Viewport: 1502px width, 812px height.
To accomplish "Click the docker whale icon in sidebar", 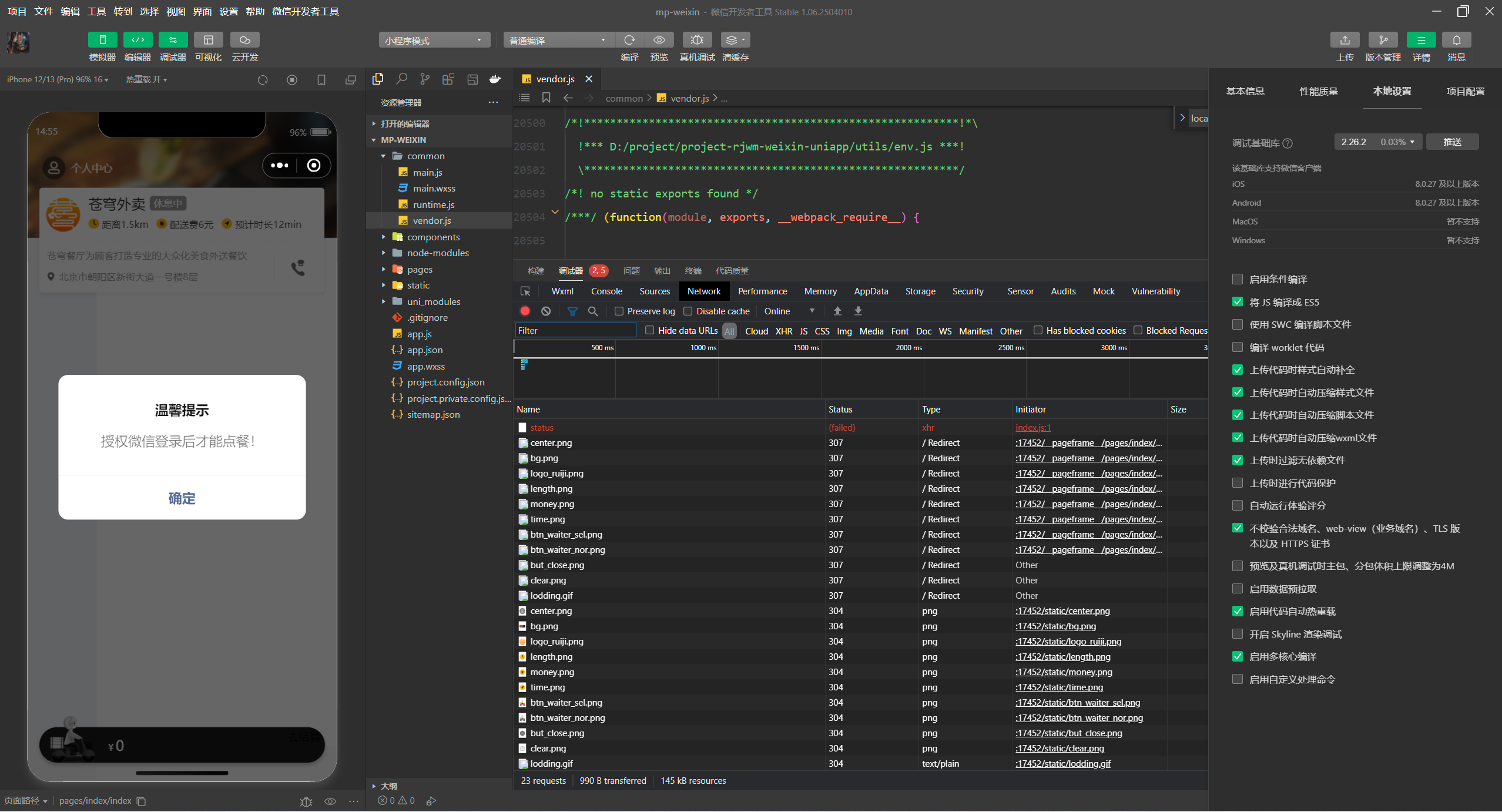I will click(x=495, y=79).
